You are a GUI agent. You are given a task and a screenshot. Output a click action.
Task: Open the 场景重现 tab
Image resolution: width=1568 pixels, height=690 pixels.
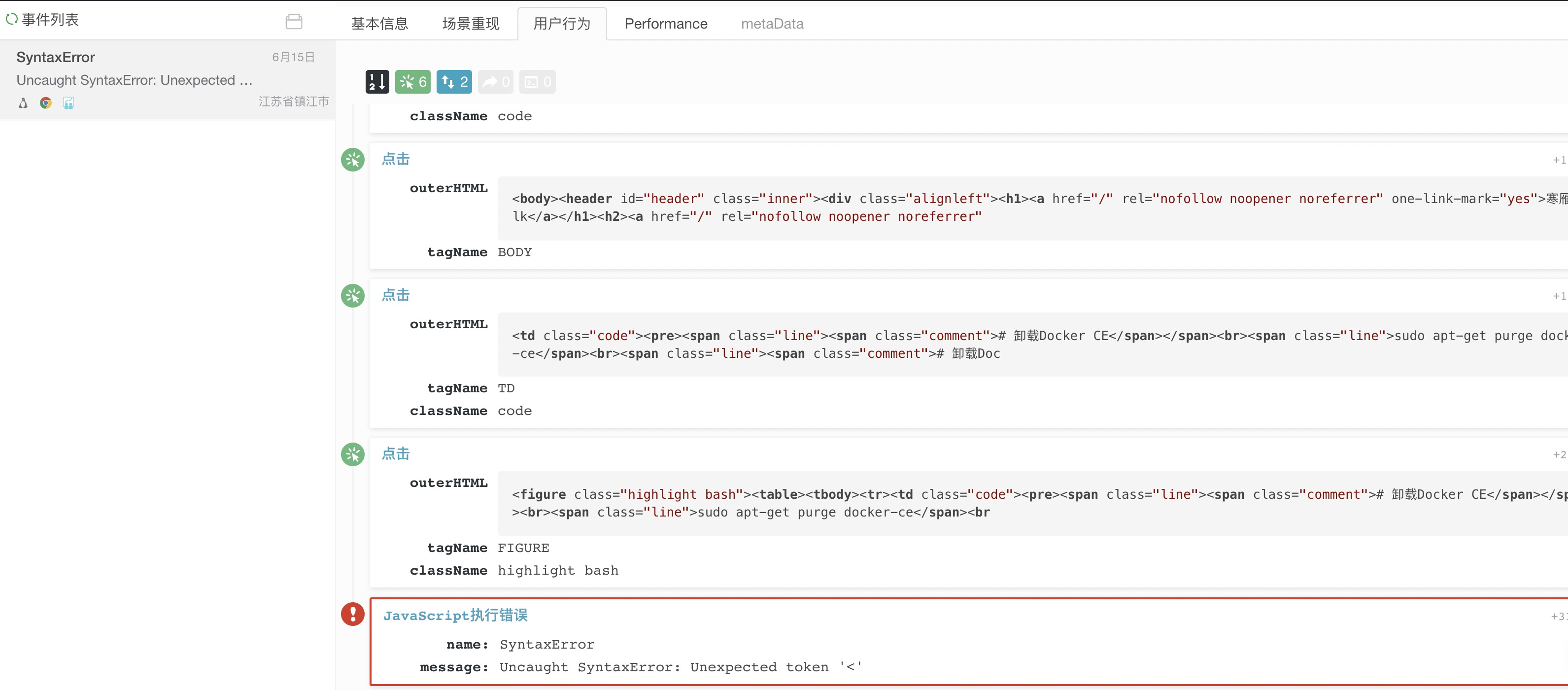tap(470, 24)
